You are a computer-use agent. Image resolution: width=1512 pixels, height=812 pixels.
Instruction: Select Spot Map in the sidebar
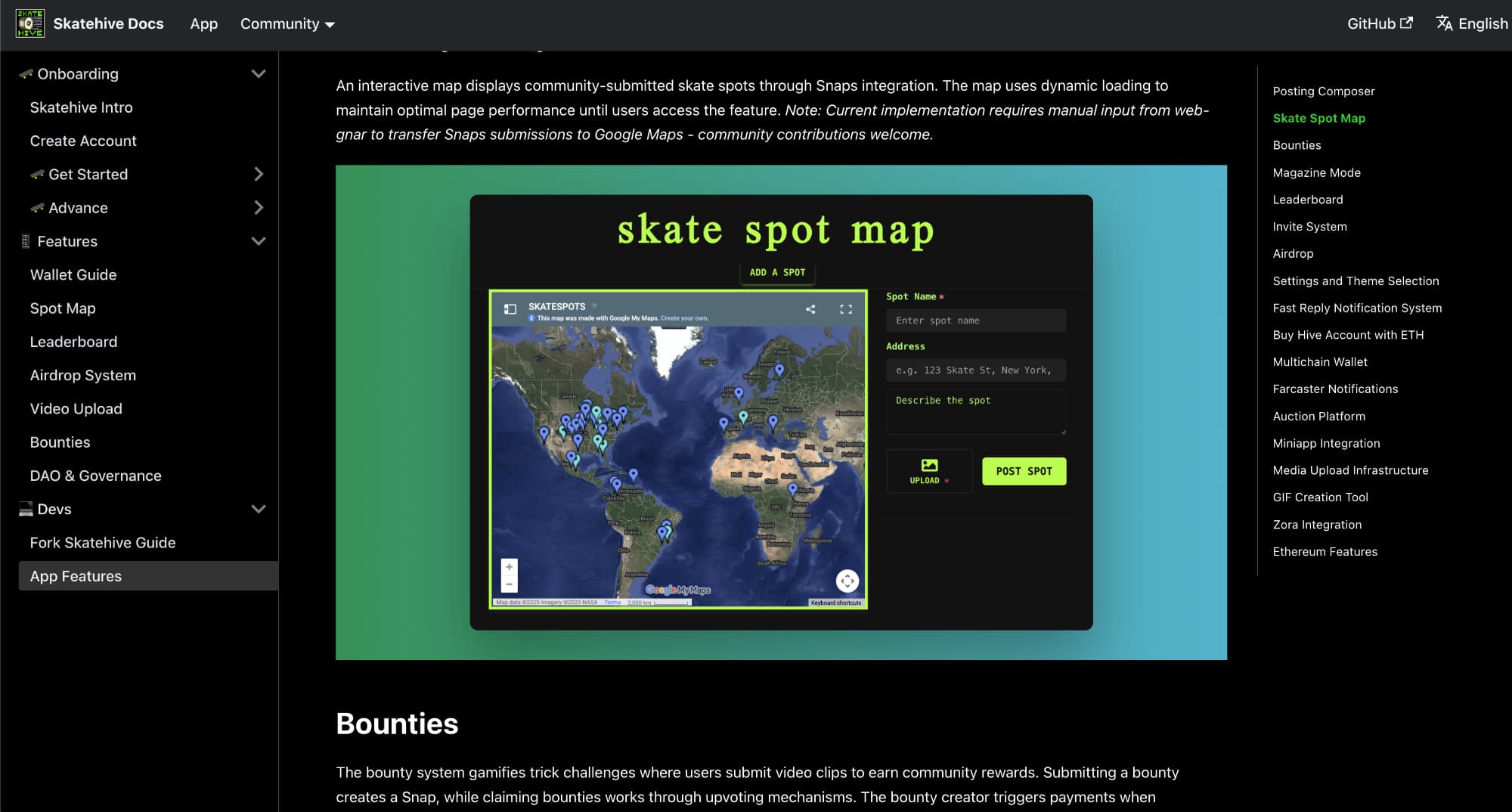(63, 308)
